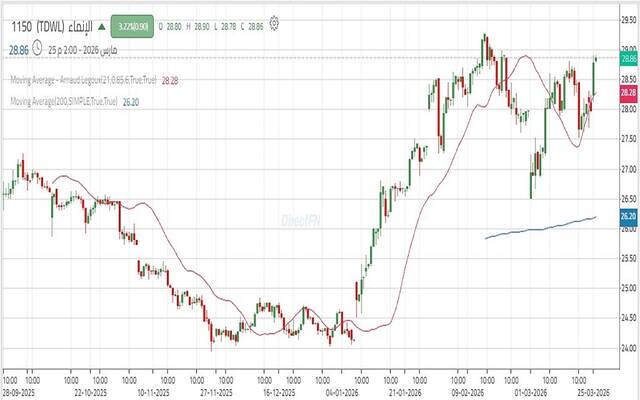
Task: Select the Moving Average 200 SIMPLE legend
Action: [63, 102]
